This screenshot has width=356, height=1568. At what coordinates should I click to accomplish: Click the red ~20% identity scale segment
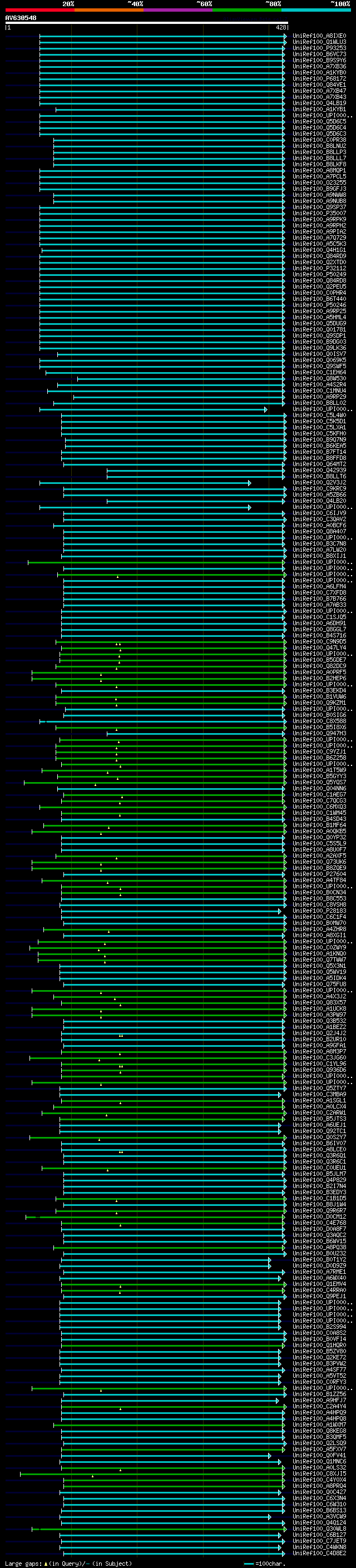pyautogui.click(x=39, y=10)
